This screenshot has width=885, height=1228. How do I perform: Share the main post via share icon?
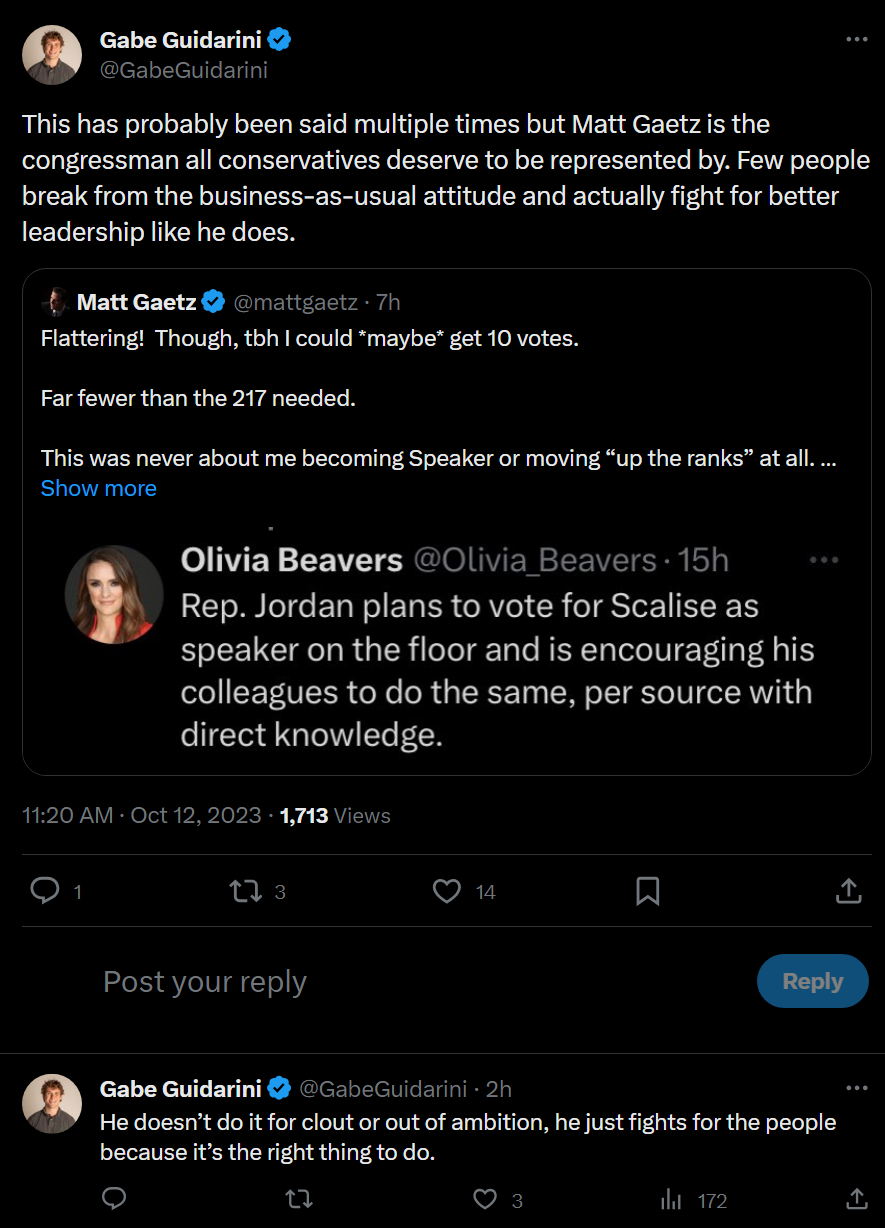(848, 891)
